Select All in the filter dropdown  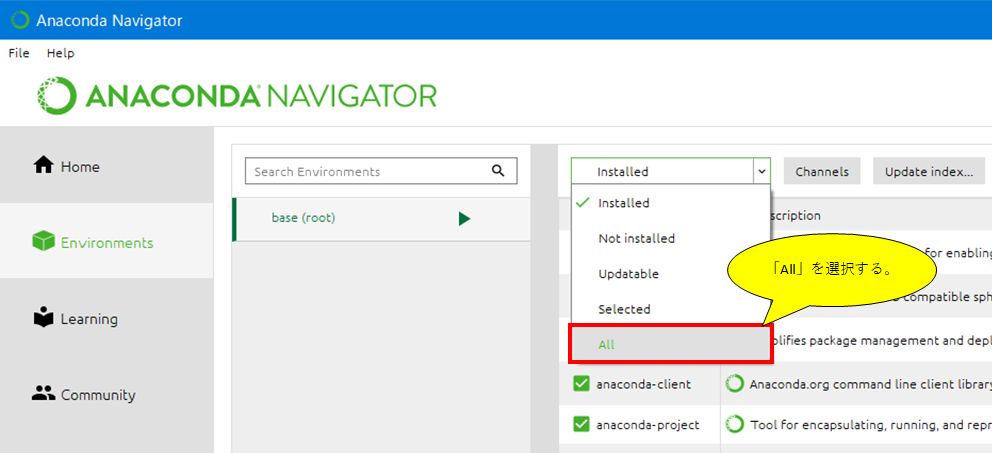click(671, 345)
